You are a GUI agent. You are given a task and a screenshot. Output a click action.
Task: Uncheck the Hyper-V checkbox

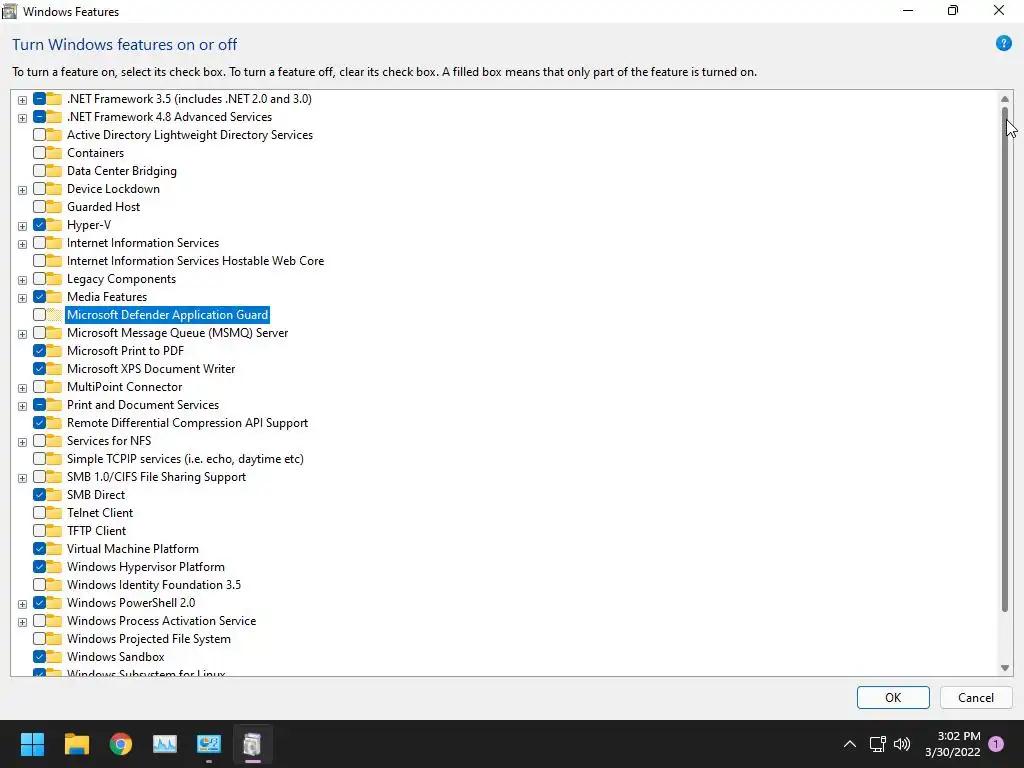click(39, 225)
